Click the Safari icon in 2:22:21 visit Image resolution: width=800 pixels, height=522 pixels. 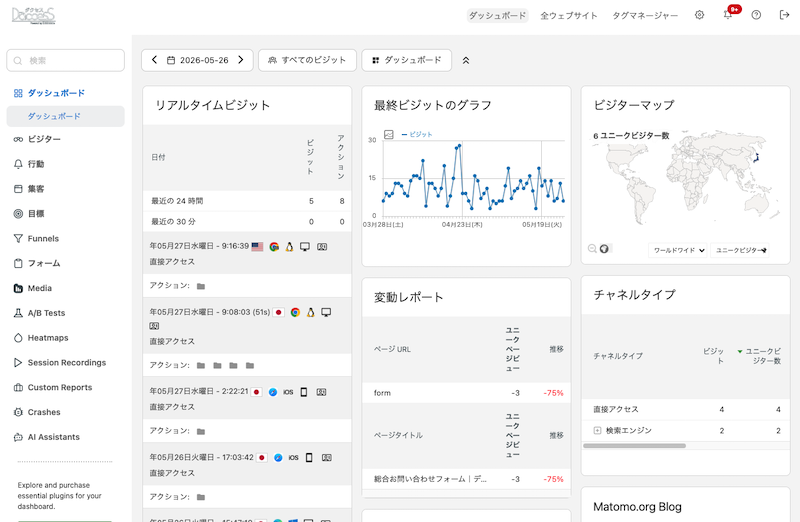tap(272, 392)
